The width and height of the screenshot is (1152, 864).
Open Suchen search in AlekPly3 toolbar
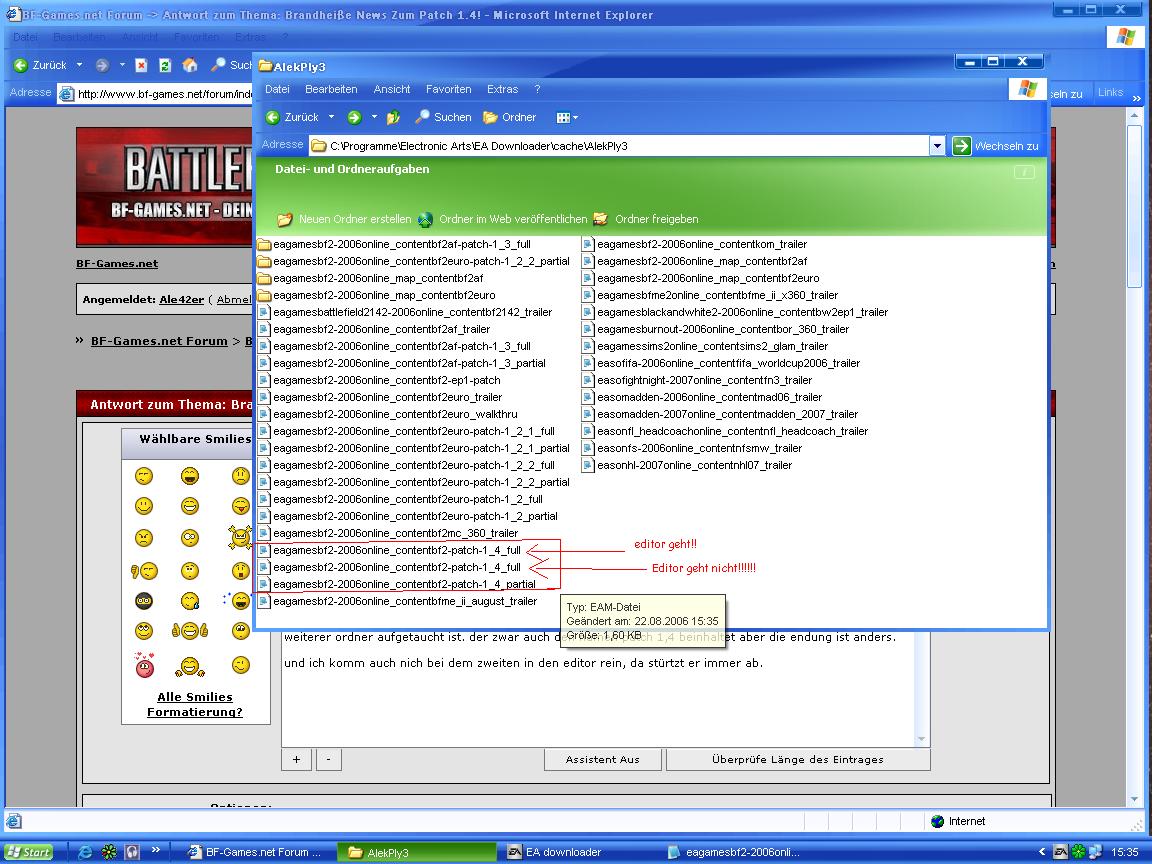click(x=443, y=118)
